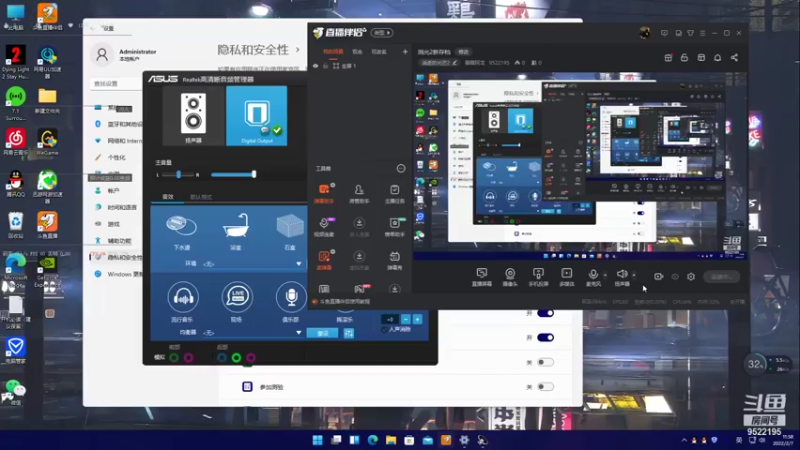The image size is (800, 450).
Task: Open 个性化 in Settings sidebar
Action: point(117,158)
